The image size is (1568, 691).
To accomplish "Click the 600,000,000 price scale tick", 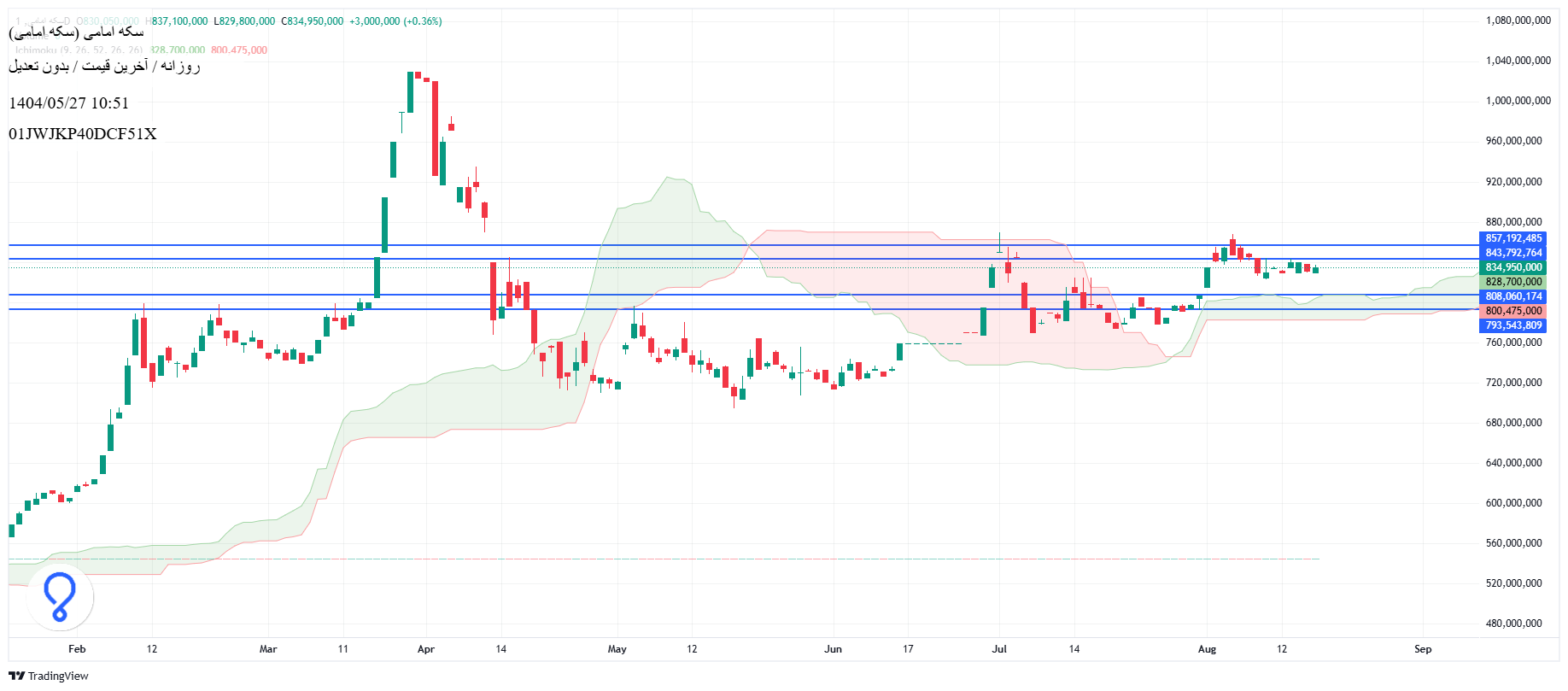I will click(x=1514, y=503).
